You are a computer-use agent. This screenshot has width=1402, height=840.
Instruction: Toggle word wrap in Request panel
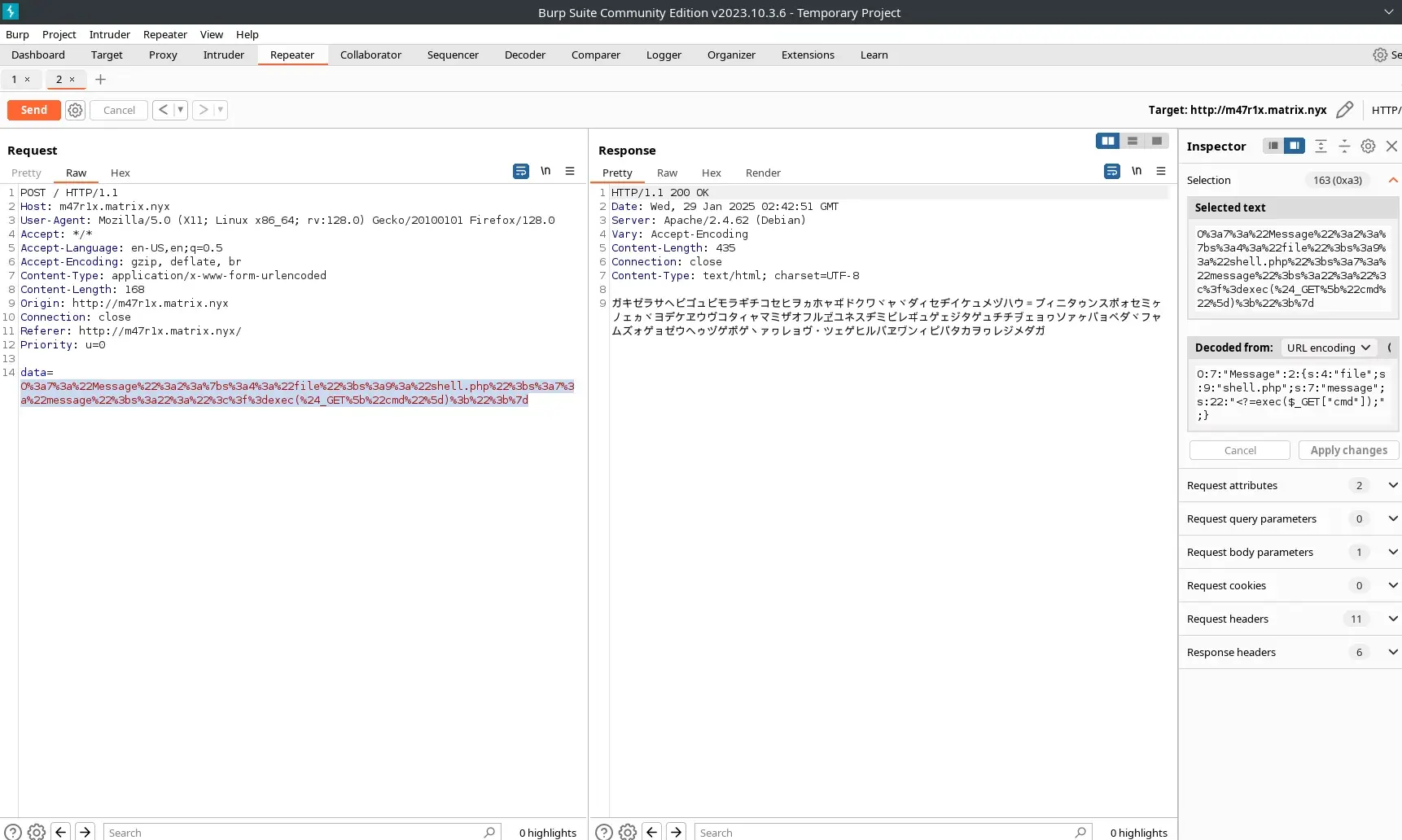(x=521, y=171)
